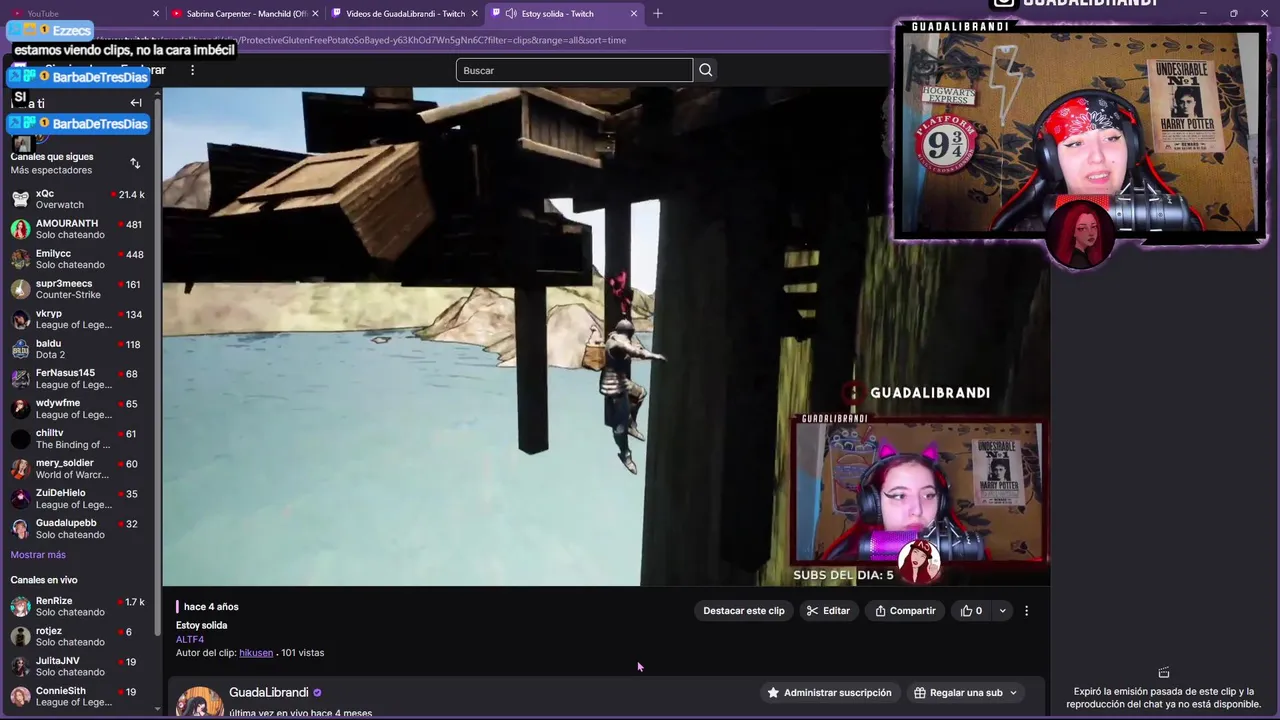Switch to Sabrina Carpenter Manchild tab
Viewport: 1280px width, 720px height.
(x=245, y=14)
